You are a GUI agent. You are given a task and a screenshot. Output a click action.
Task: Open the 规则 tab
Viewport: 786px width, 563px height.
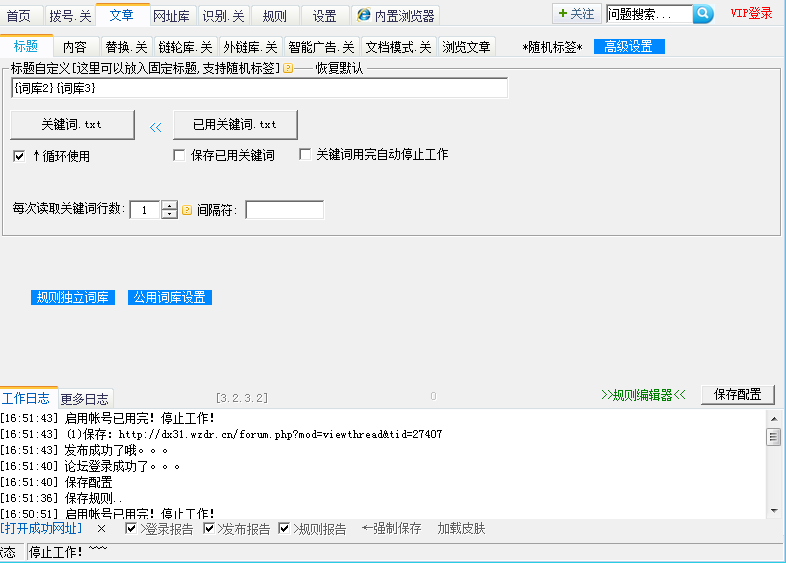coord(275,16)
